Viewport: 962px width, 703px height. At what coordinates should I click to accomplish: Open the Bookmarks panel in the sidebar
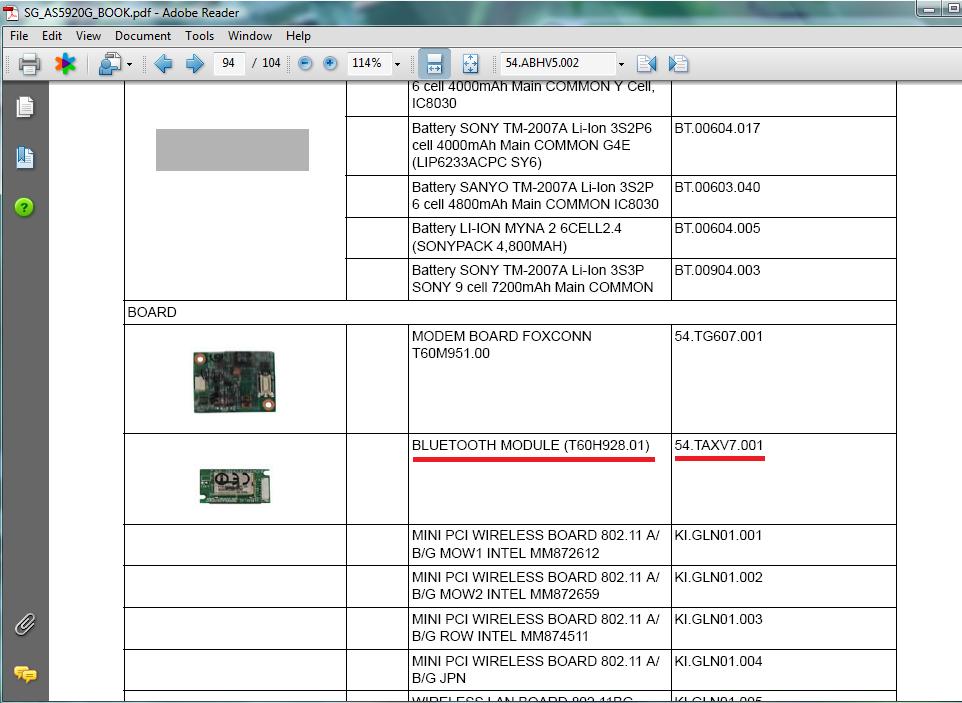25,158
